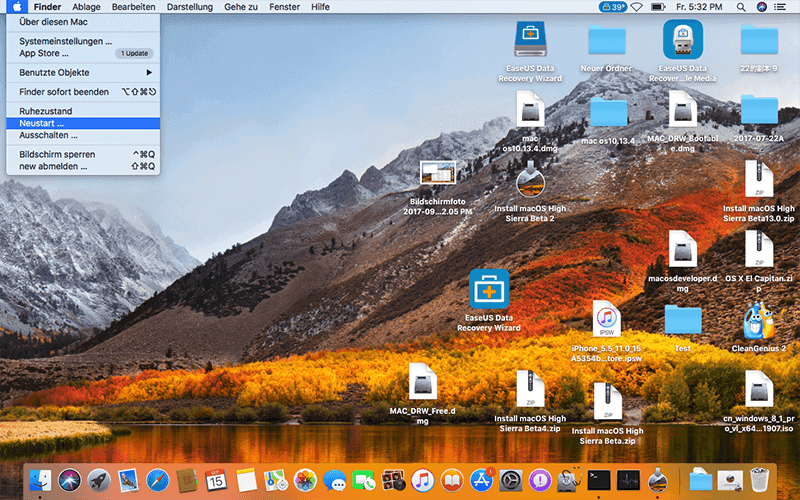Image resolution: width=800 pixels, height=500 pixels.
Task: Open Terminal from the dock
Action: click(x=599, y=480)
